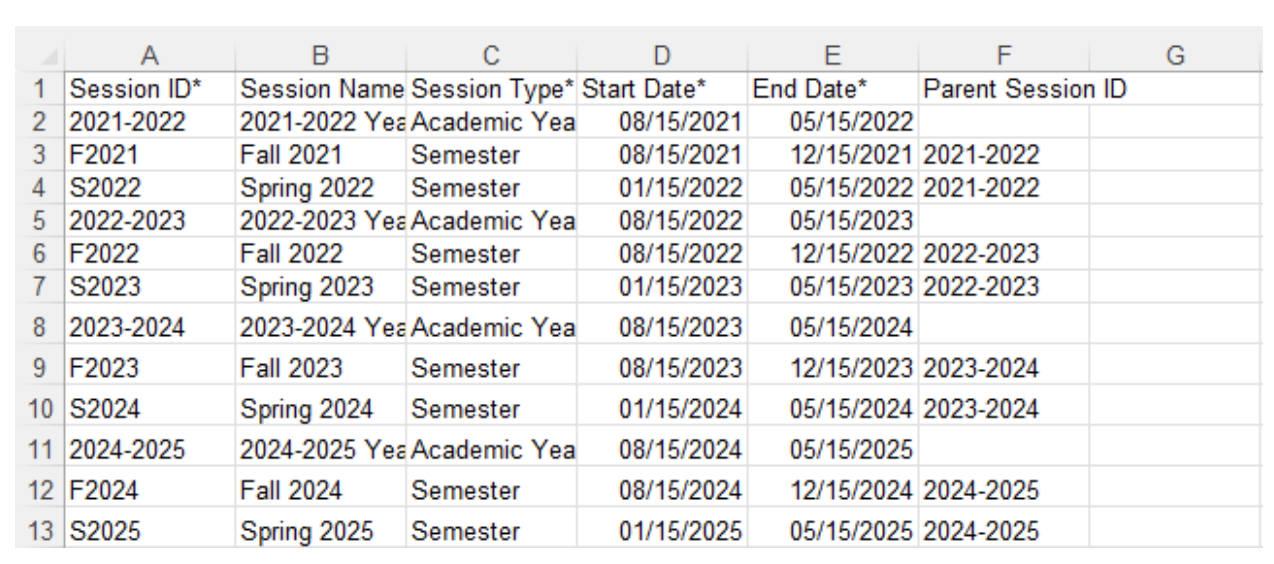This screenshot has width=1274, height=564.
Task: Select cell with session ID 2023-2024
Action: click(x=151, y=327)
